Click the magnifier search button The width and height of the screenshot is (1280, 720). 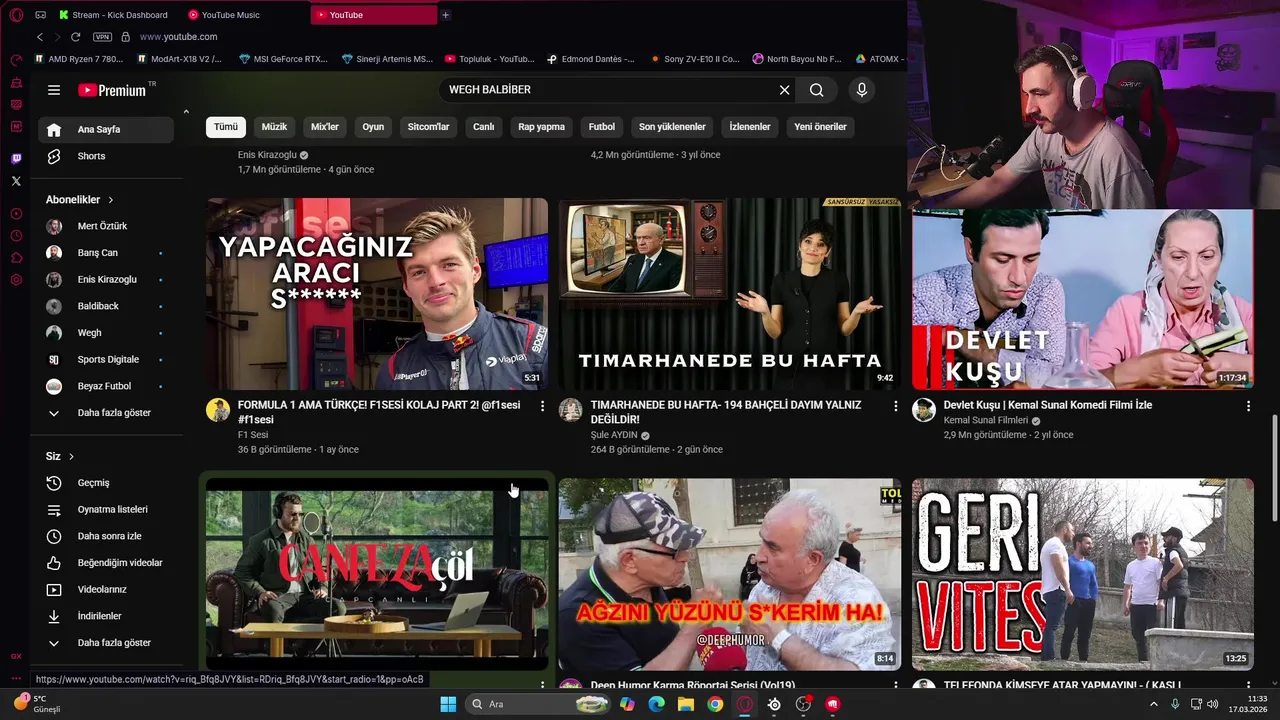pyautogui.click(x=817, y=90)
